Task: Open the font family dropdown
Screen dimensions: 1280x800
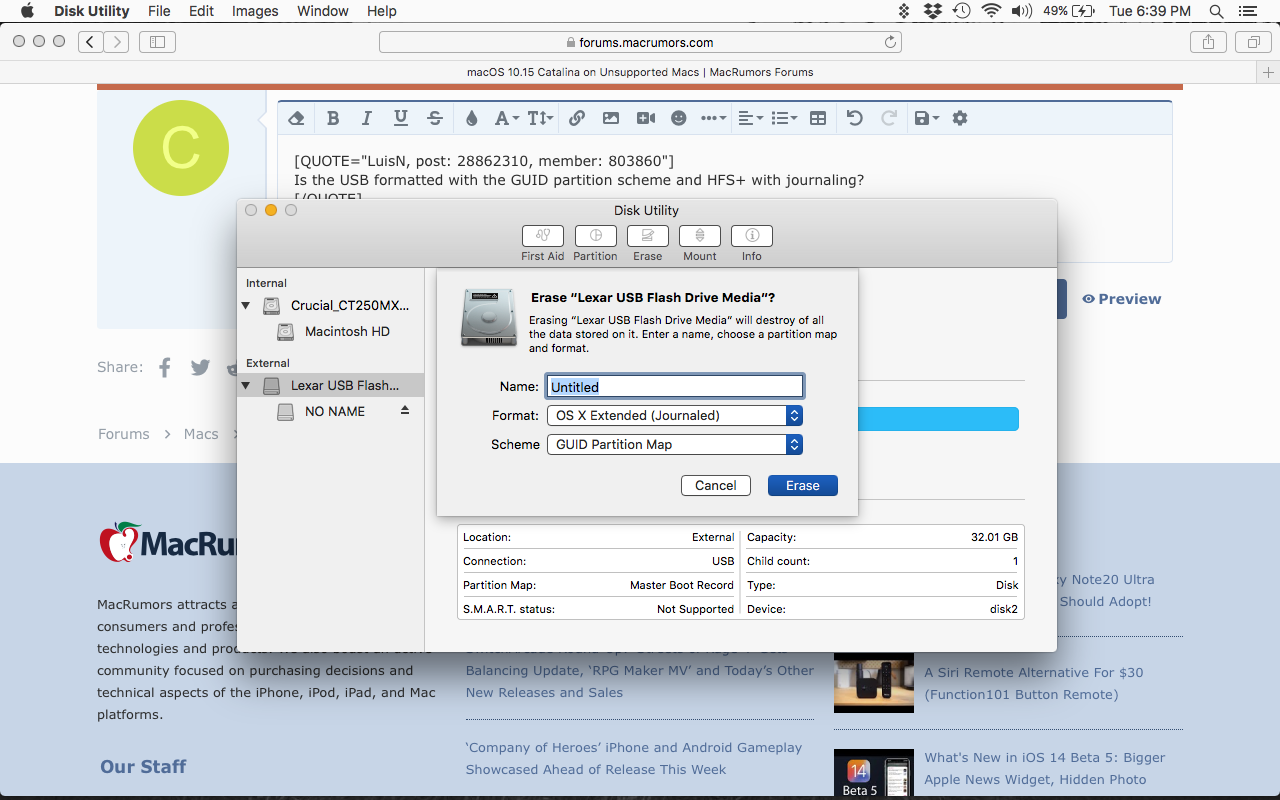Action: (507, 118)
